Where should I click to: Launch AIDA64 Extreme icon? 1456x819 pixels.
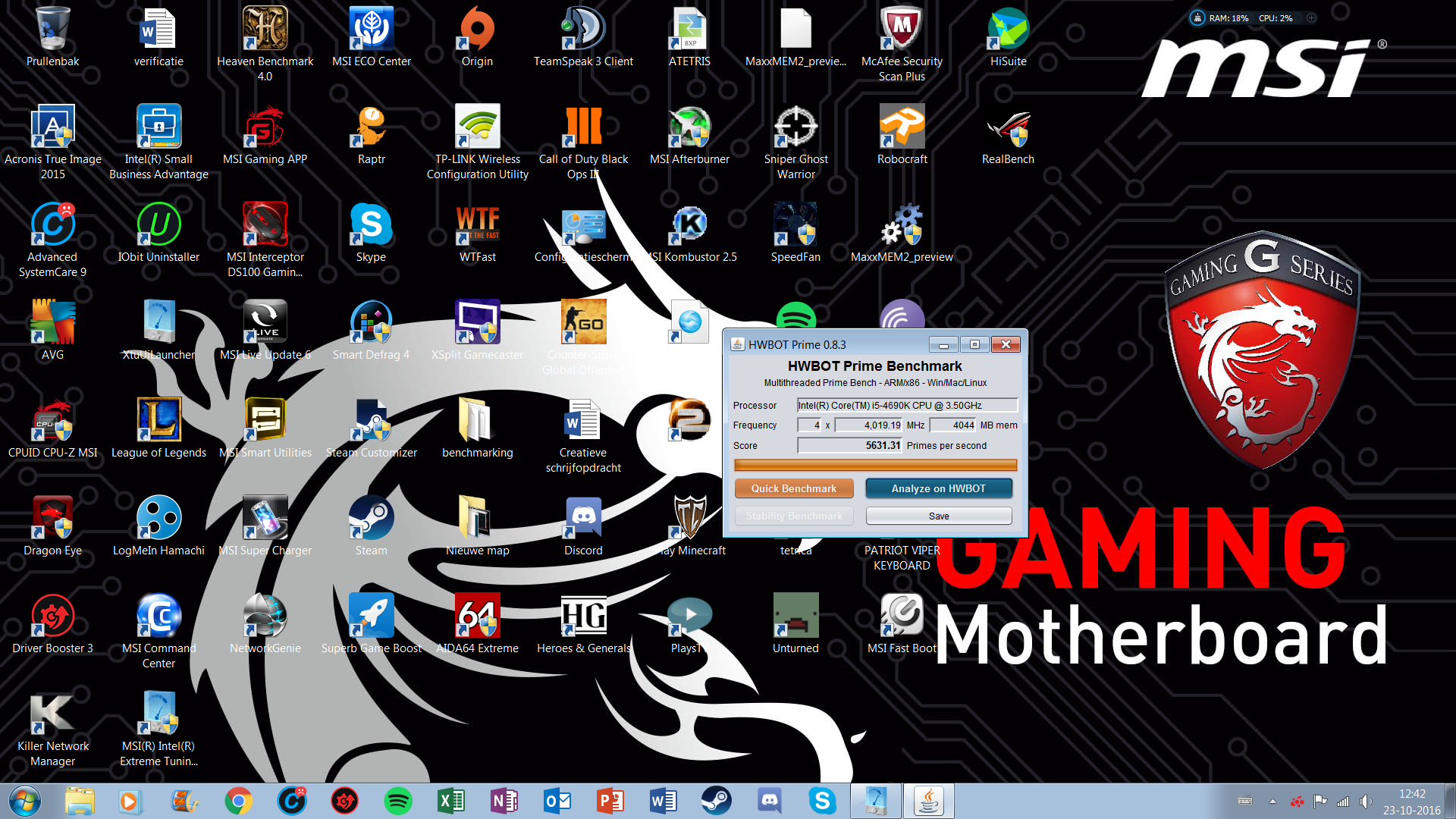point(477,623)
